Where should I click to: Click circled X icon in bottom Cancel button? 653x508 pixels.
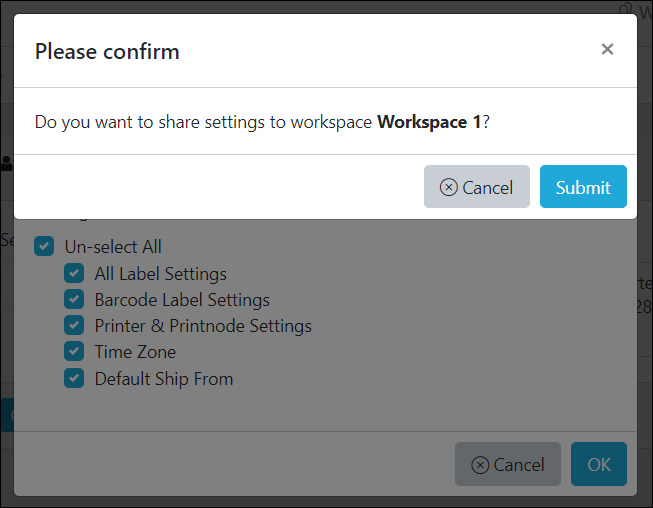coord(480,465)
